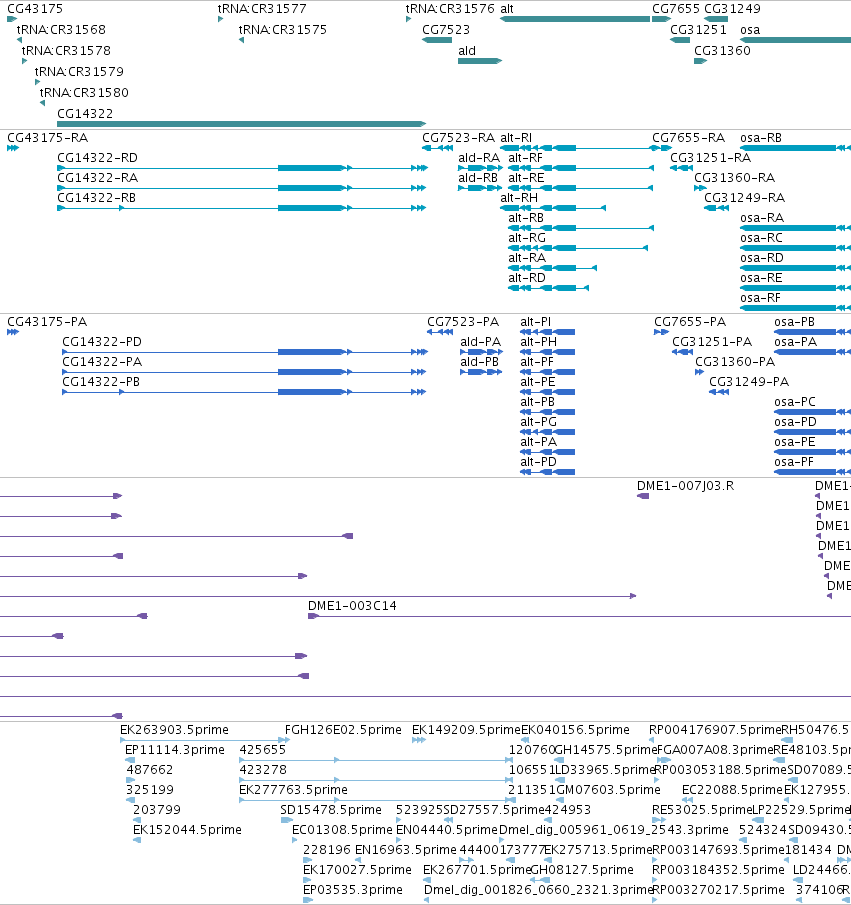Click the osa-RB transcript label
851x905 pixels.
pyautogui.click(x=761, y=138)
